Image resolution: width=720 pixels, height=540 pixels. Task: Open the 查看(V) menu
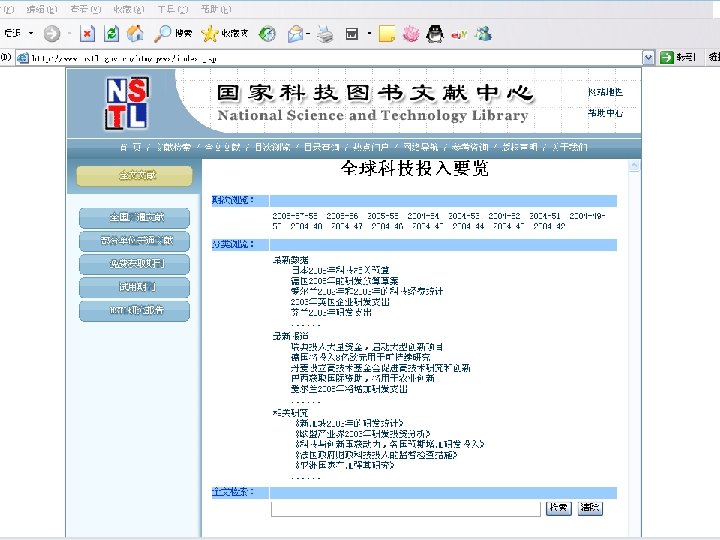point(86,9)
